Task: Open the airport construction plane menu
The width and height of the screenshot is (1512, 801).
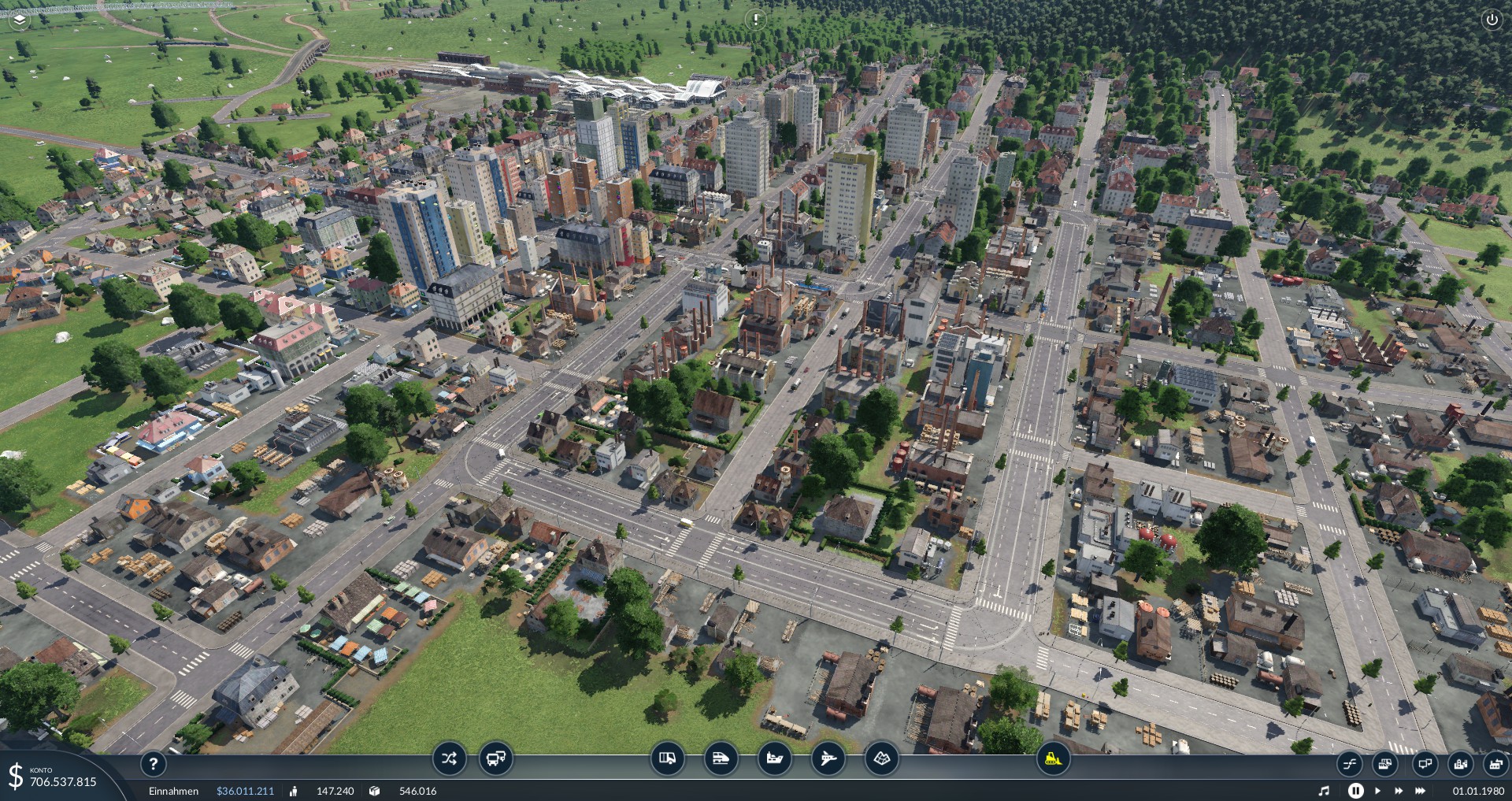Action: [828, 759]
